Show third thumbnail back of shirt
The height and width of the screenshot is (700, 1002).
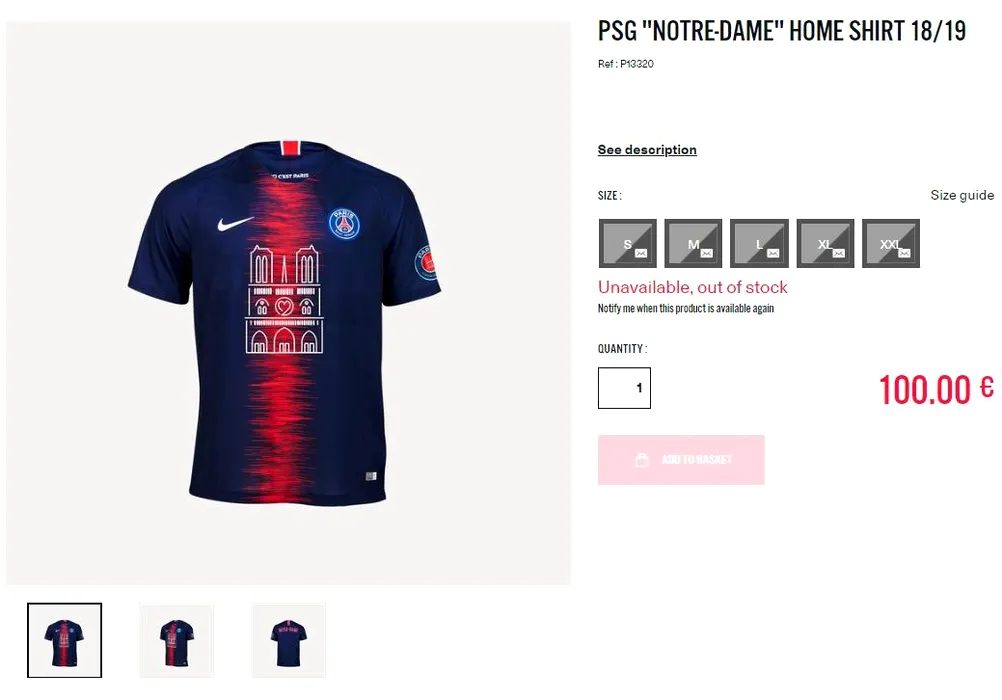[289, 641]
